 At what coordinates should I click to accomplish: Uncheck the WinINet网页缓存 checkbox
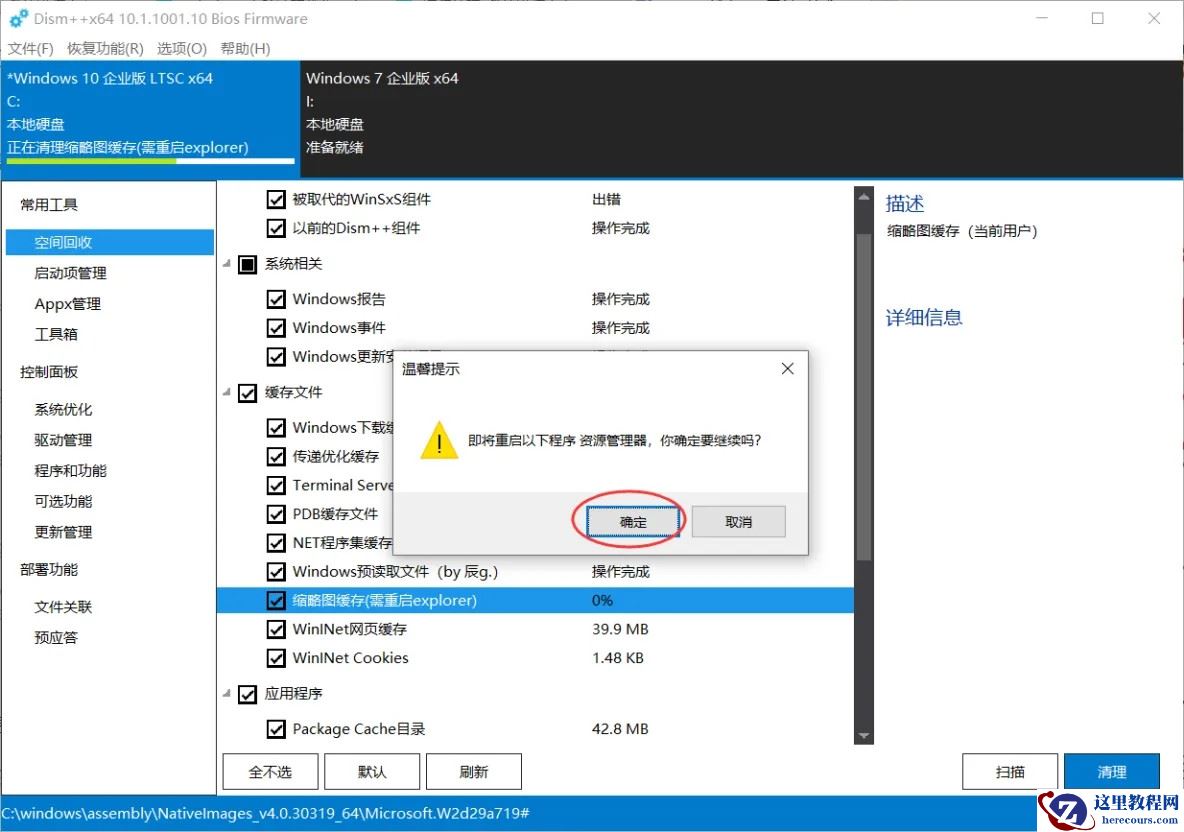click(x=277, y=629)
